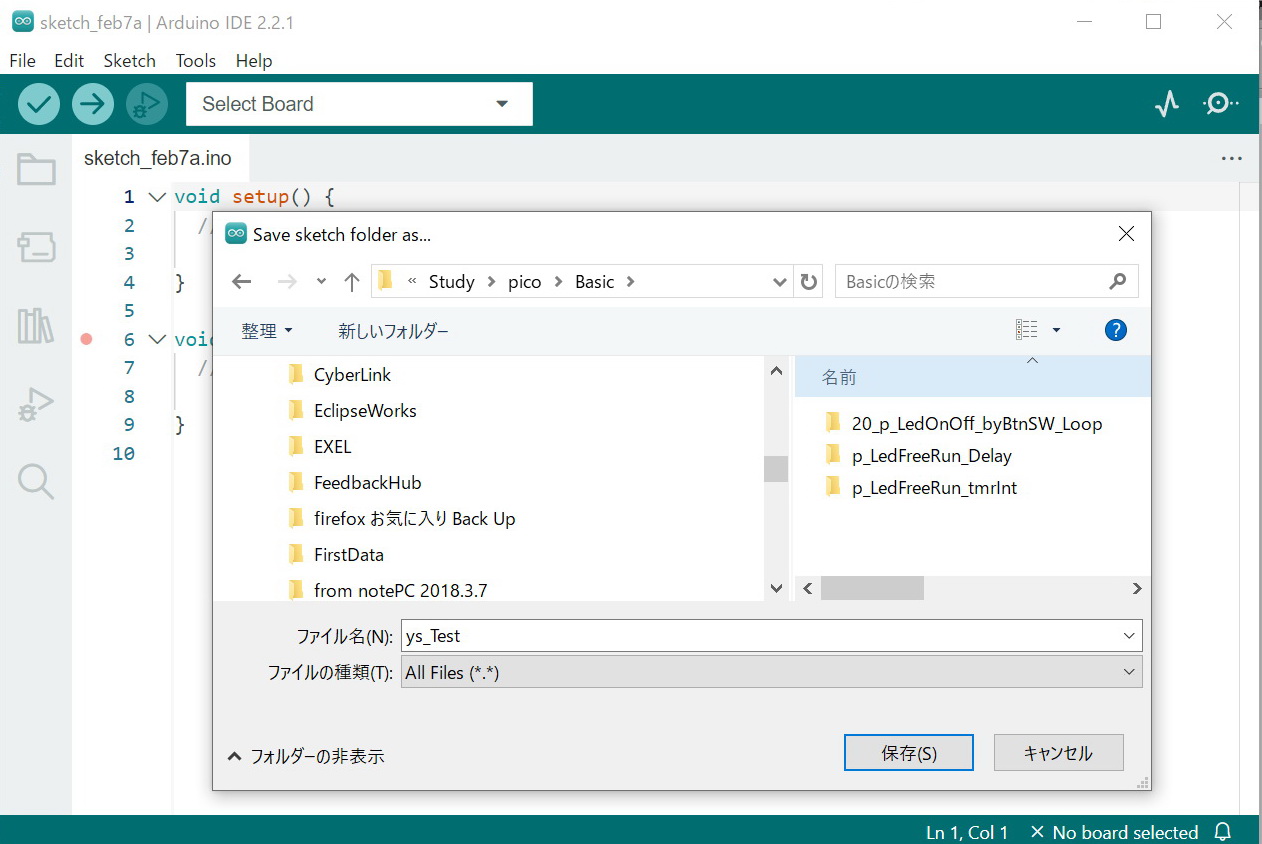Create a folder with 新しいフォルダー

[x=393, y=330]
